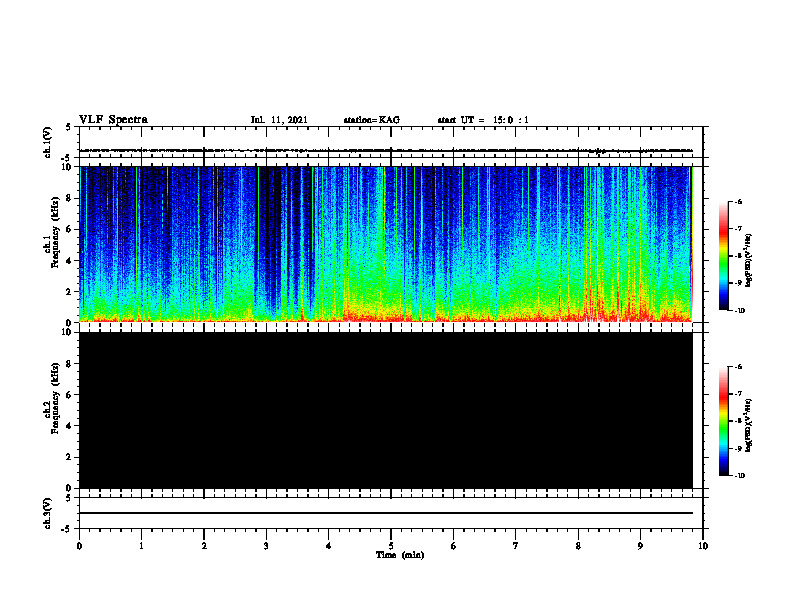Click the time axis tick label "2"

coord(204,546)
